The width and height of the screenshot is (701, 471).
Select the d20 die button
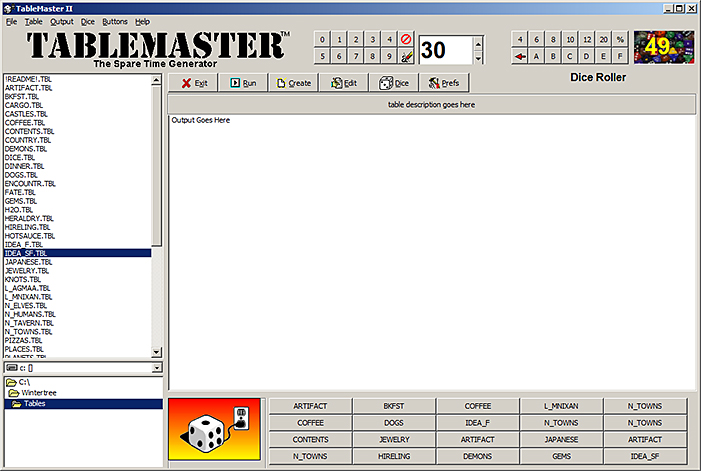click(604, 39)
